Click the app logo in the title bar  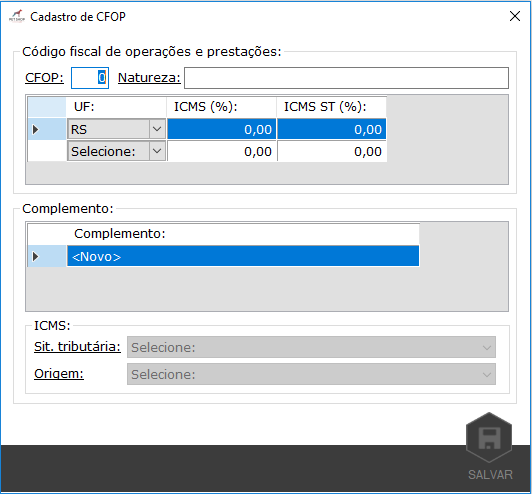click(x=17, y=16)
